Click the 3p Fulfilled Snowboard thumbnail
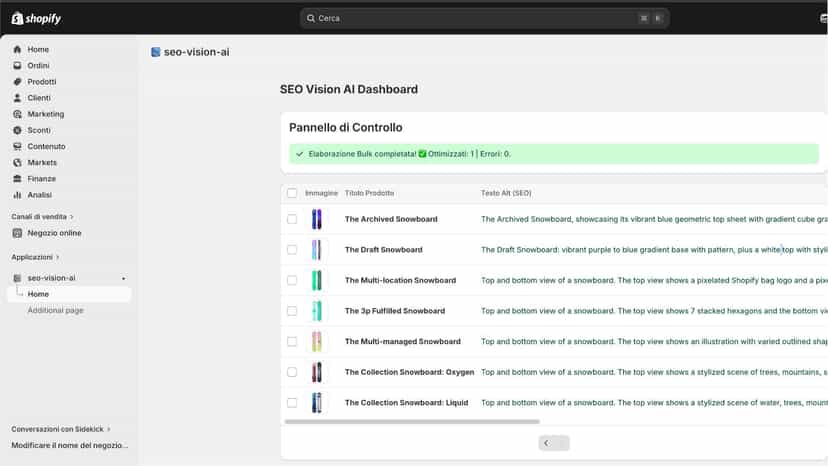The width and height of the screenshot is (828, 466). [x=316, y=311]
